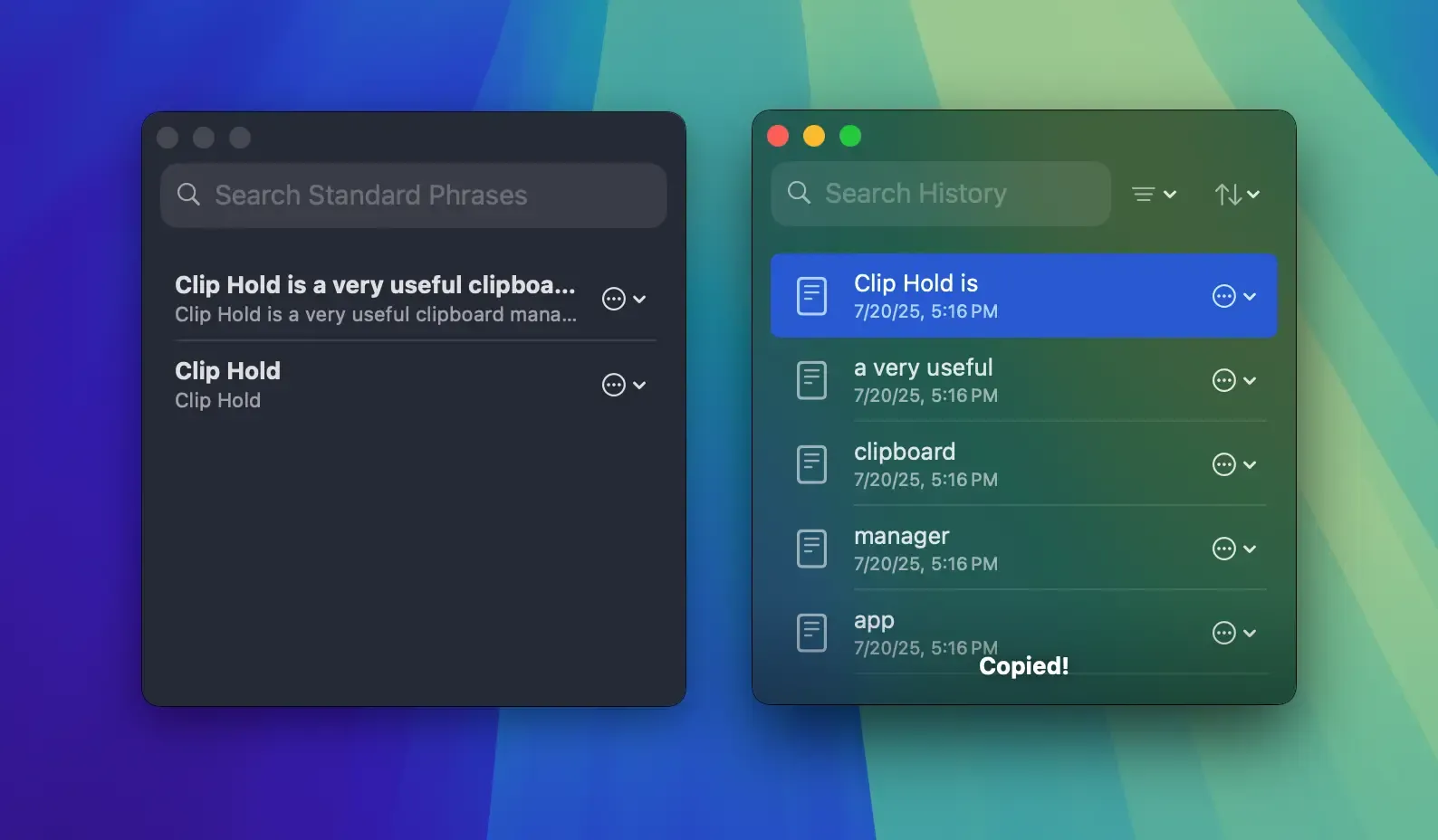Select 'manager' text in history list
Screen dimensions: 1438x840
pyautogui.click(x=901, y=536)
